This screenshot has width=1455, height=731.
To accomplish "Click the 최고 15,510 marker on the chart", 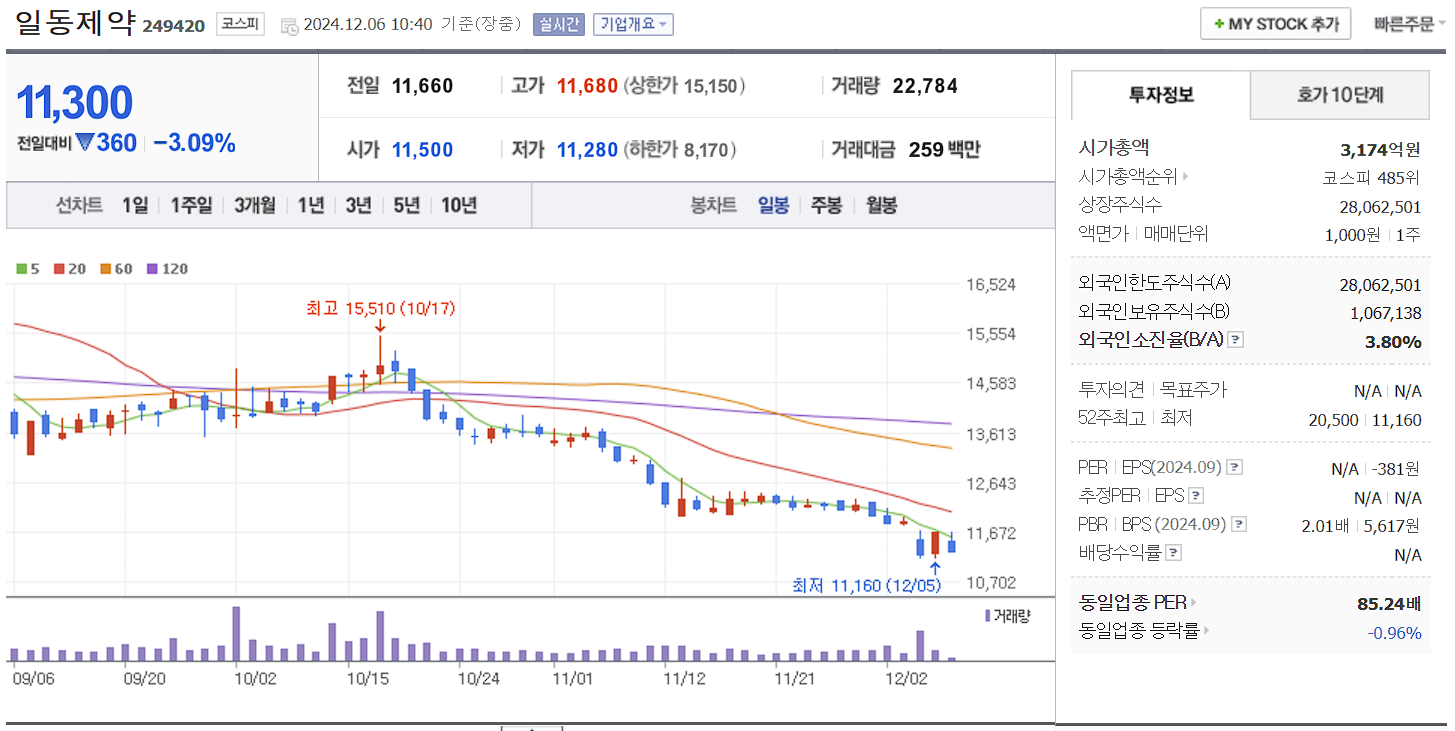I will pos(378,309).
